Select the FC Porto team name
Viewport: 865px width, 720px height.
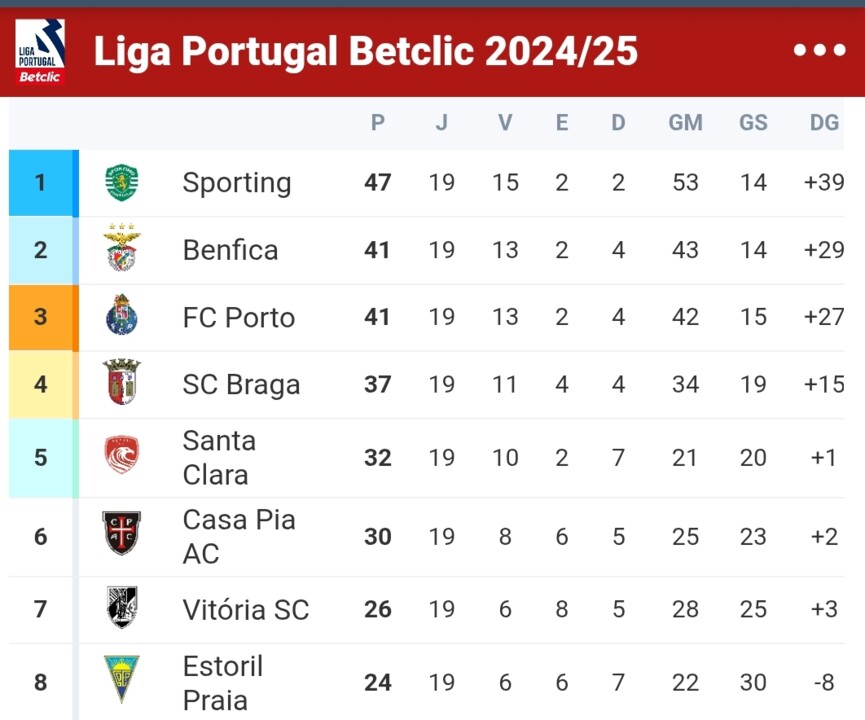pyautogui.click(x=239, y=317)
